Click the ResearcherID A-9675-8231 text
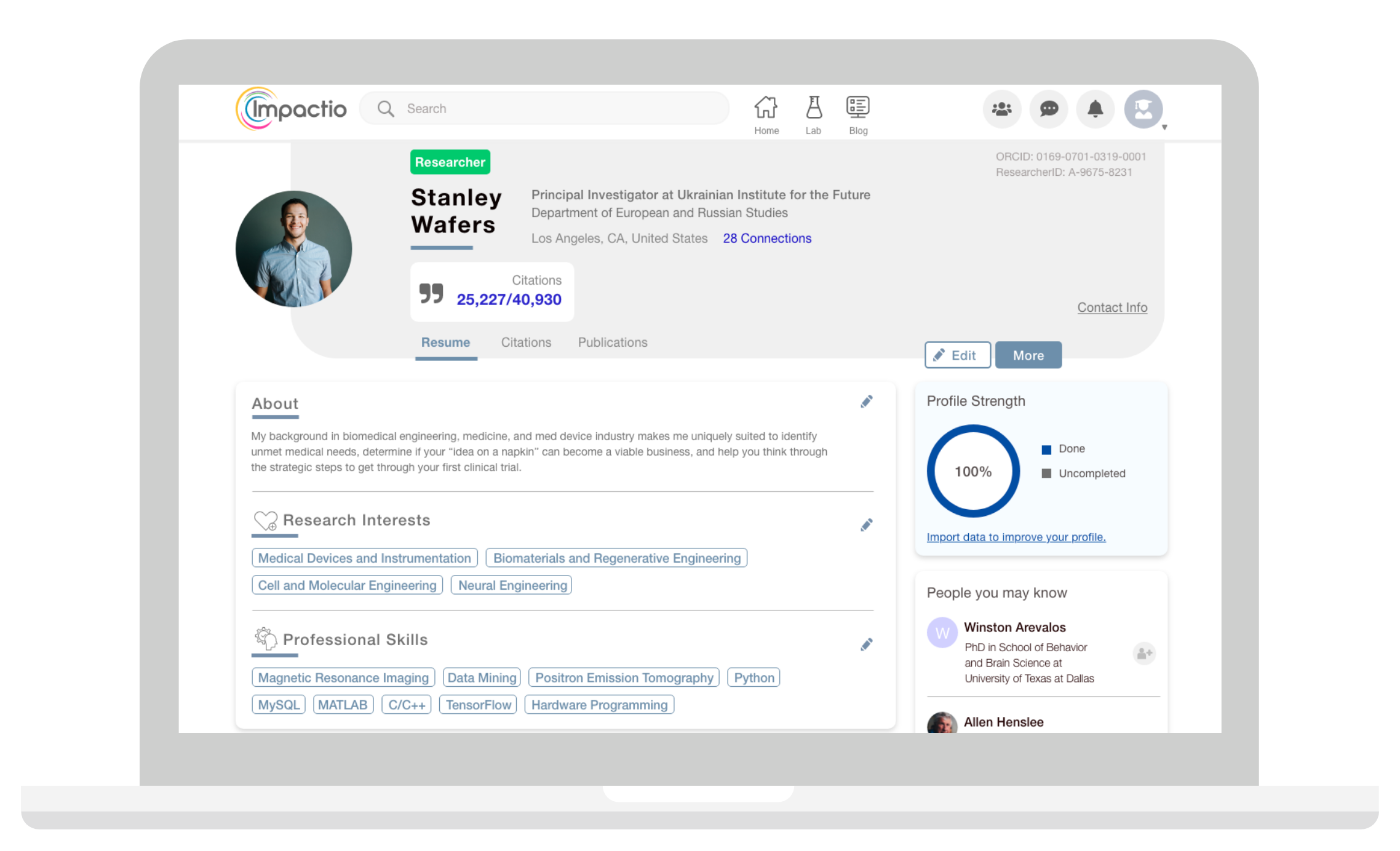 (x=1064, y=172)
